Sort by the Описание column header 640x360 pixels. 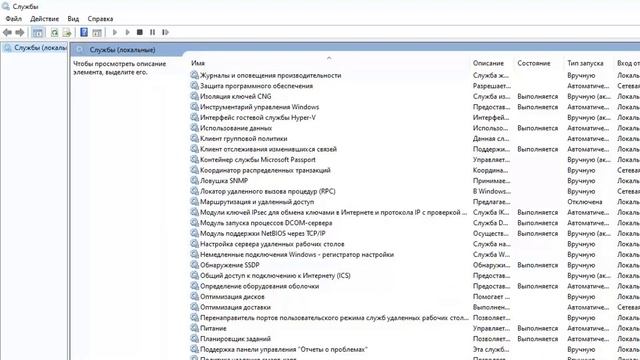(488, 63)
